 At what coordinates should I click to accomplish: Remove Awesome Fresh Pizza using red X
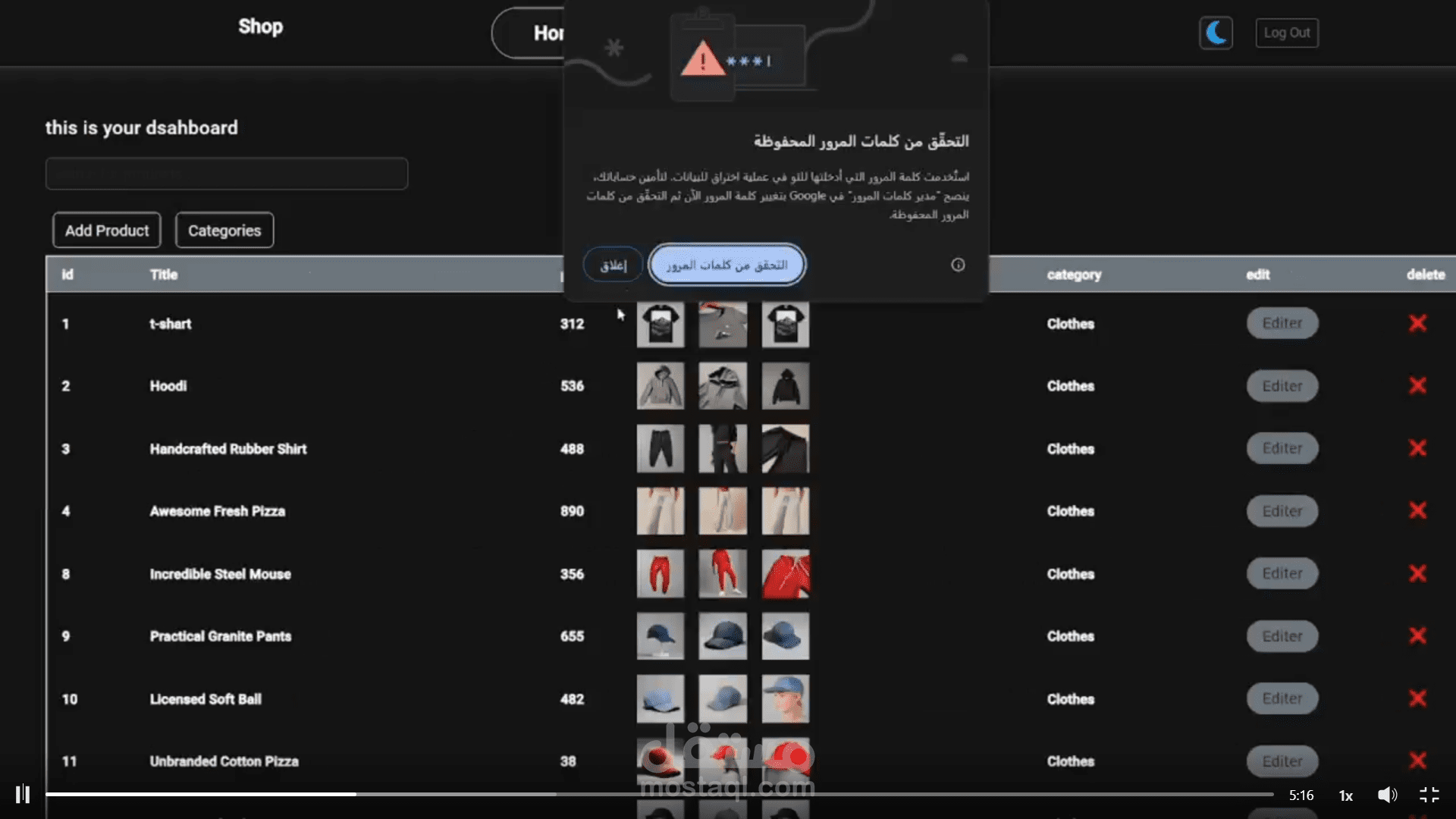pos(1417,511)
